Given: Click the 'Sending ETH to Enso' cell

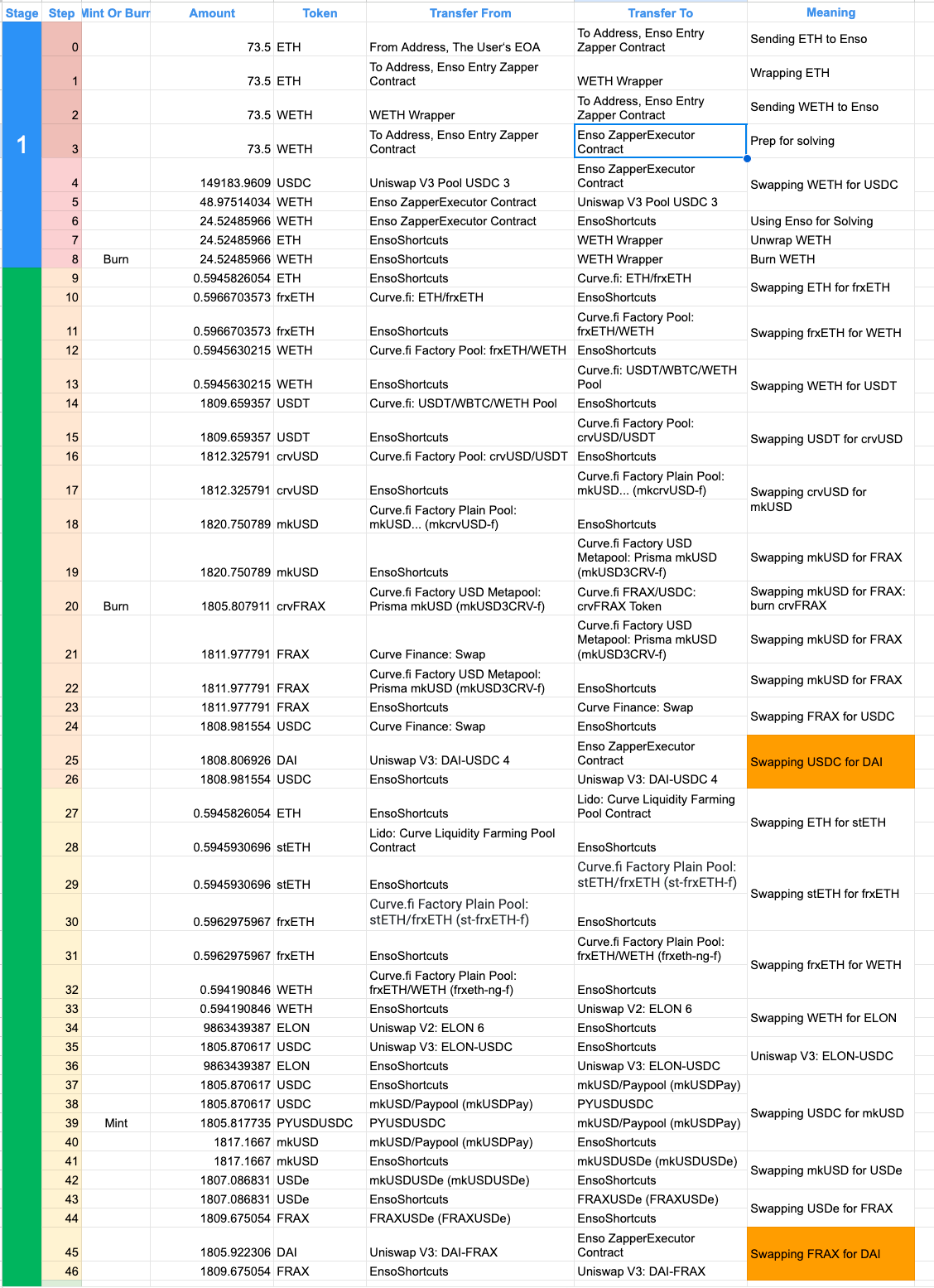Looking at the screenshot, I should 830,39.
